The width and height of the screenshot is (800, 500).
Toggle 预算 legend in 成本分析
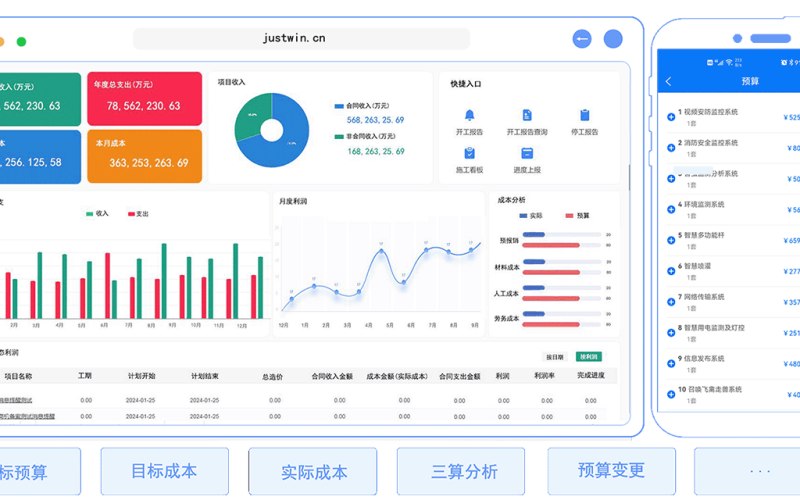(577, 216)
